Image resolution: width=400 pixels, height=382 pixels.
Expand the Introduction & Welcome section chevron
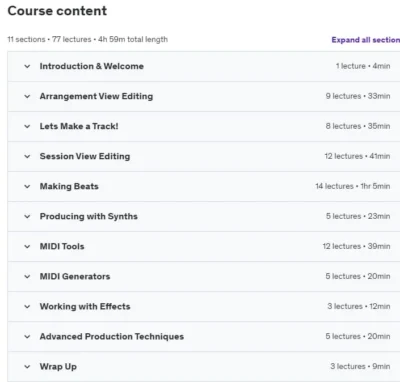coord(27,66)
